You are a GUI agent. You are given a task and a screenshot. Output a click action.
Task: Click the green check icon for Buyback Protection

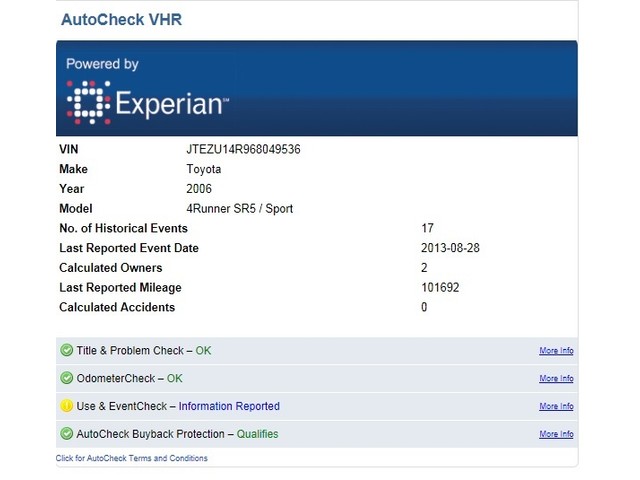click(67, 434)
